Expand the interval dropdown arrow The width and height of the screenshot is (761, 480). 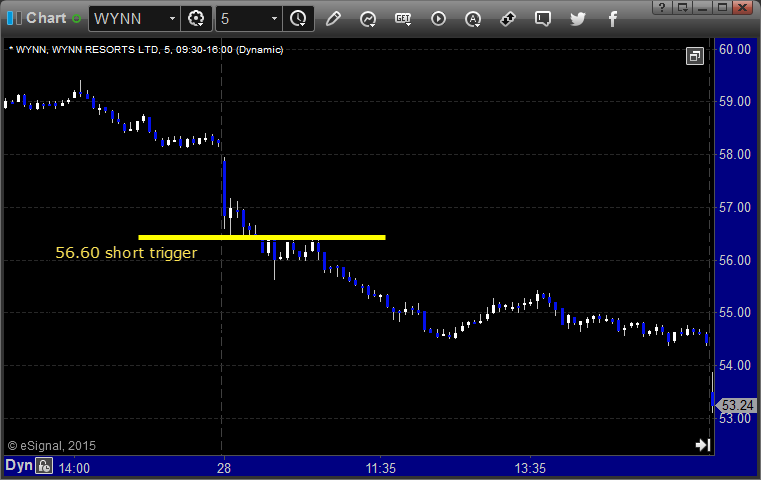coord(274,19)
